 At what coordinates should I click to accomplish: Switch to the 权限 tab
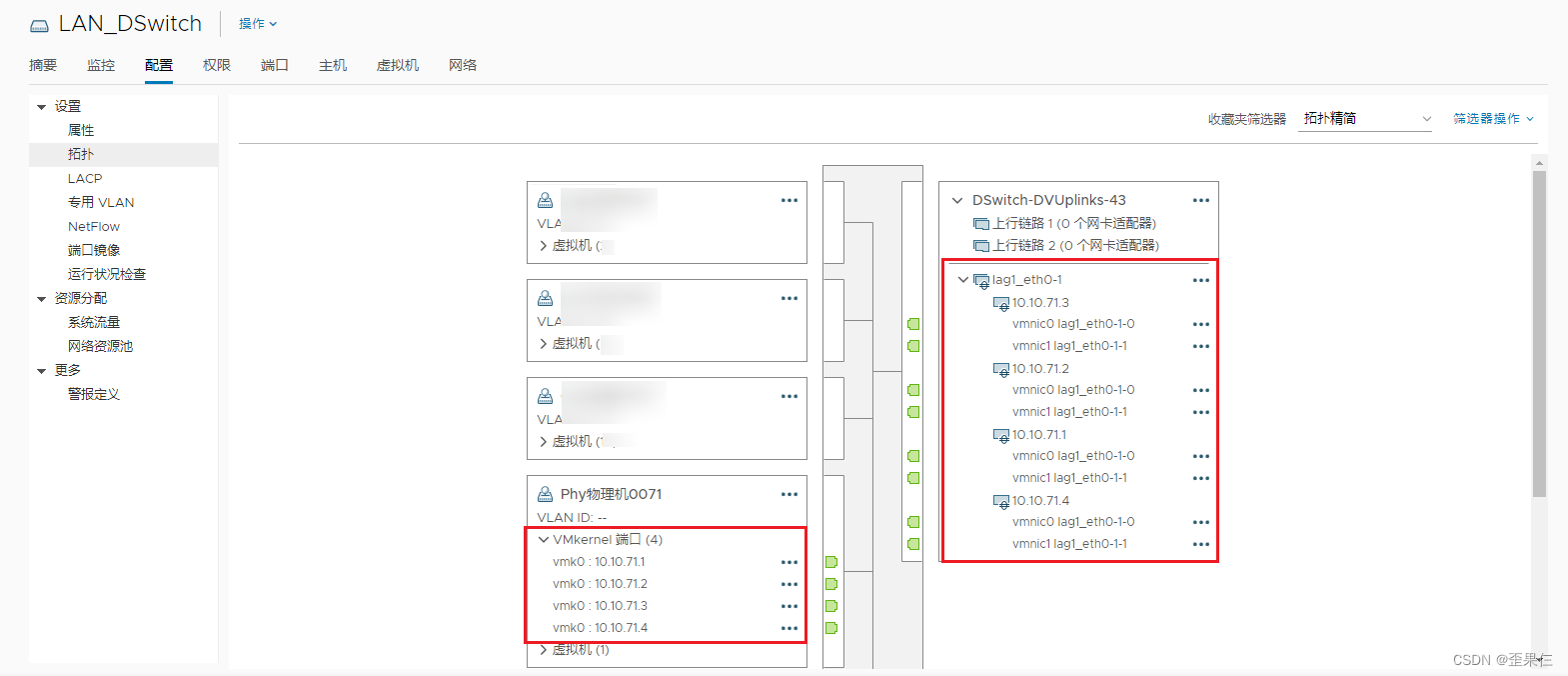click(x=217, y=65)
